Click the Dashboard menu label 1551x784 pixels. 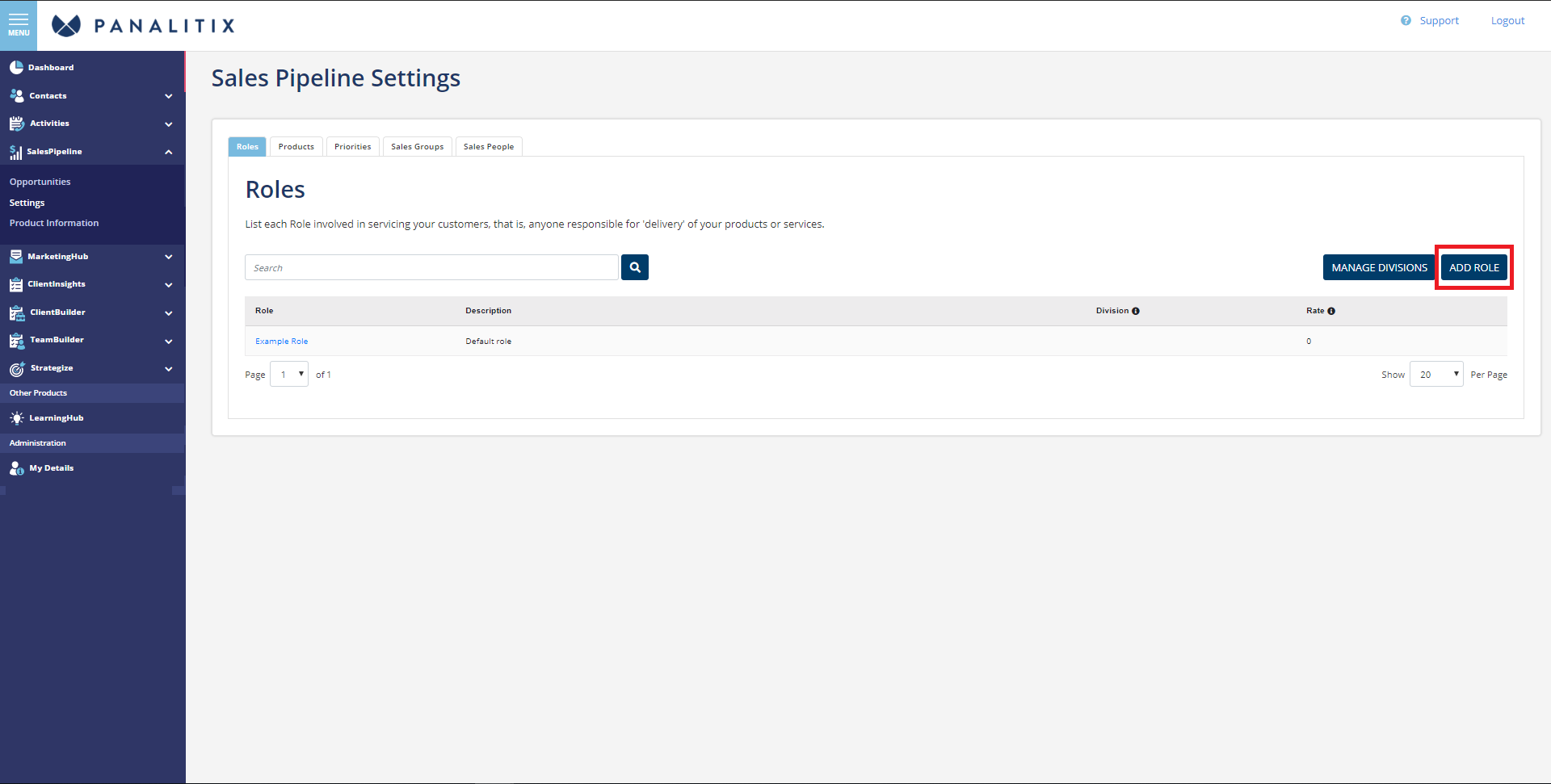pyautogui.click(x=51, y=68)
